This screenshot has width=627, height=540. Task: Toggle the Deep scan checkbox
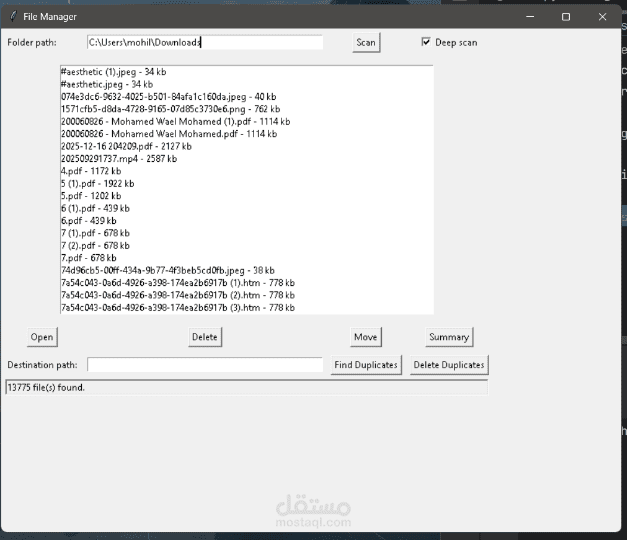coord(426,42)
